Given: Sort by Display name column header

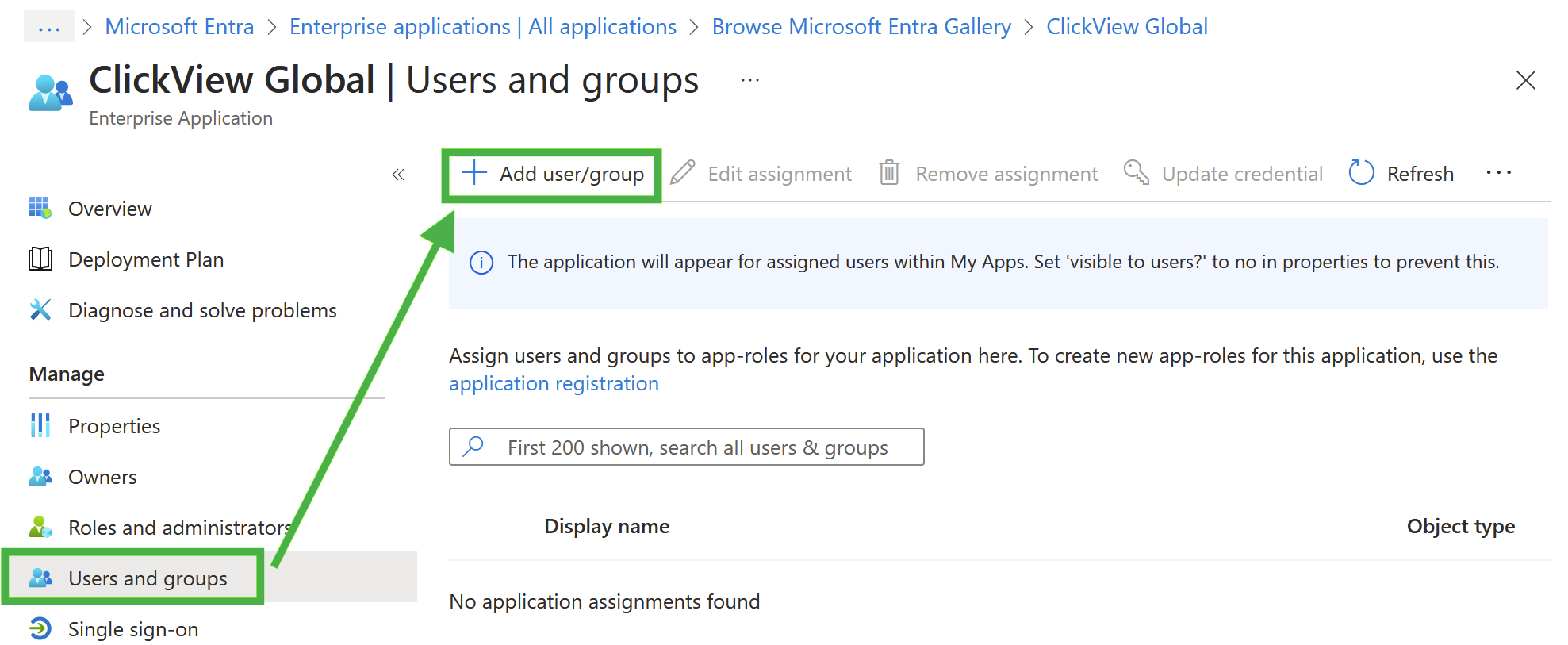Looking at the screenshot, I should tap(607, 527).
